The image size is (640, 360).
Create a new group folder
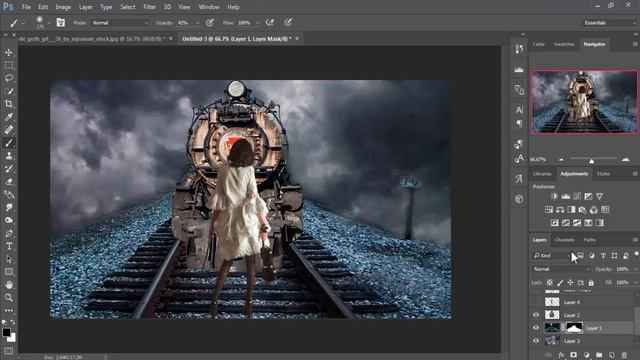(x=599, y=355)
